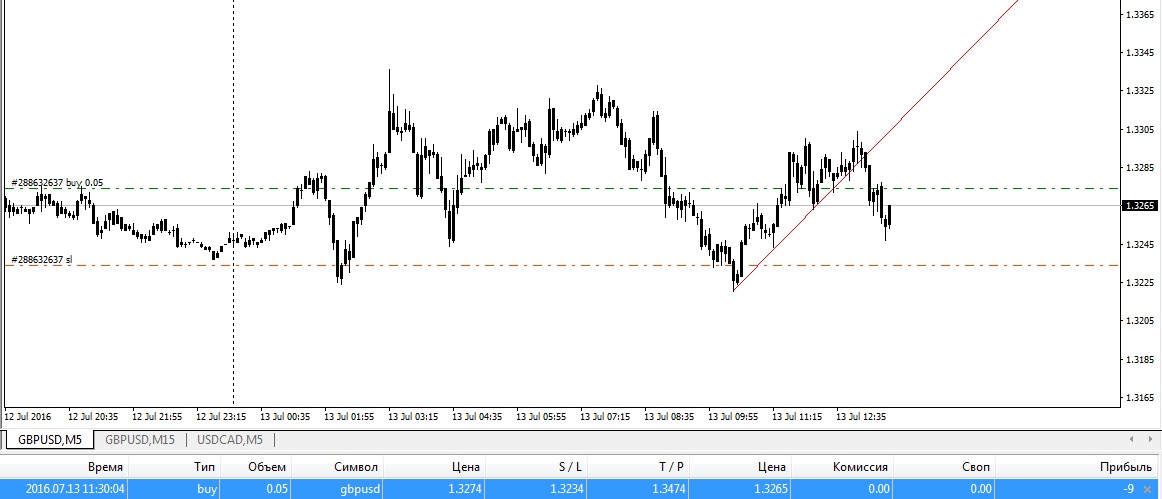Open the USDCAD,M5 chart tab
Screen dimensions: 1162x499
tap(230, 440)
